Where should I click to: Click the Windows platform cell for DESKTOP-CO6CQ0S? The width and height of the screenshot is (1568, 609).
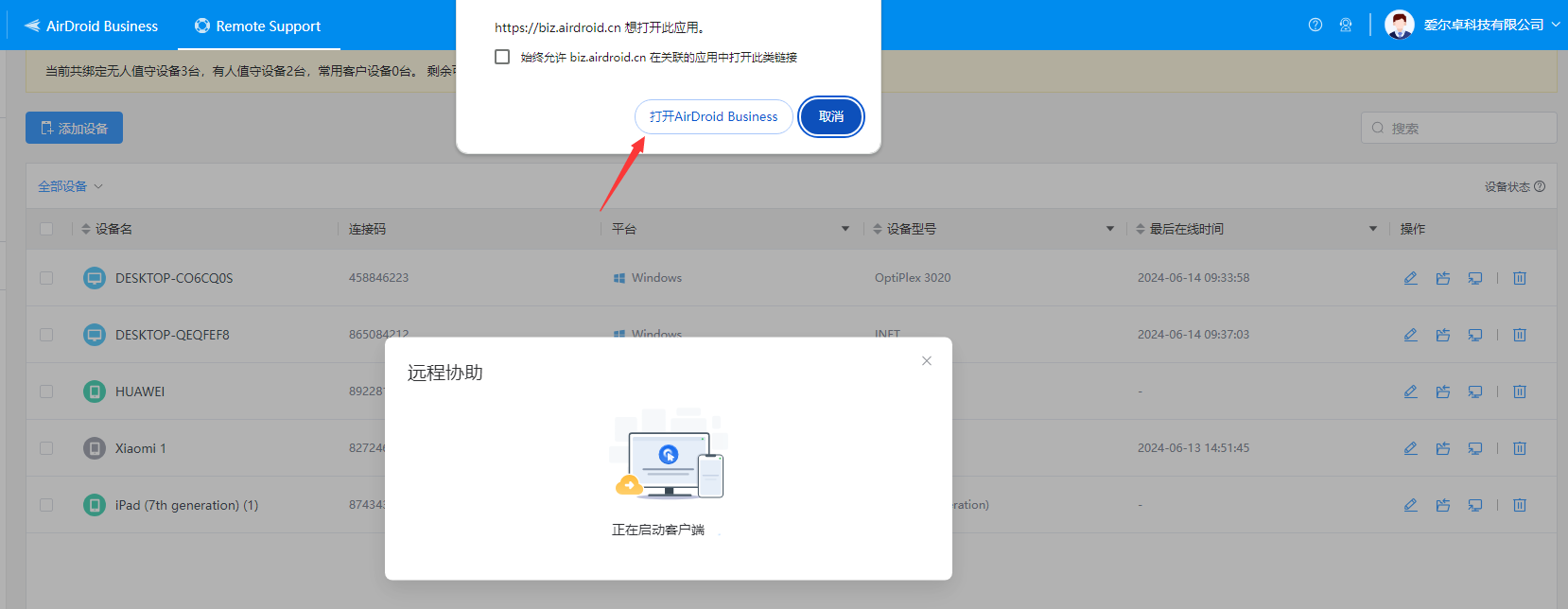[648, 278]
